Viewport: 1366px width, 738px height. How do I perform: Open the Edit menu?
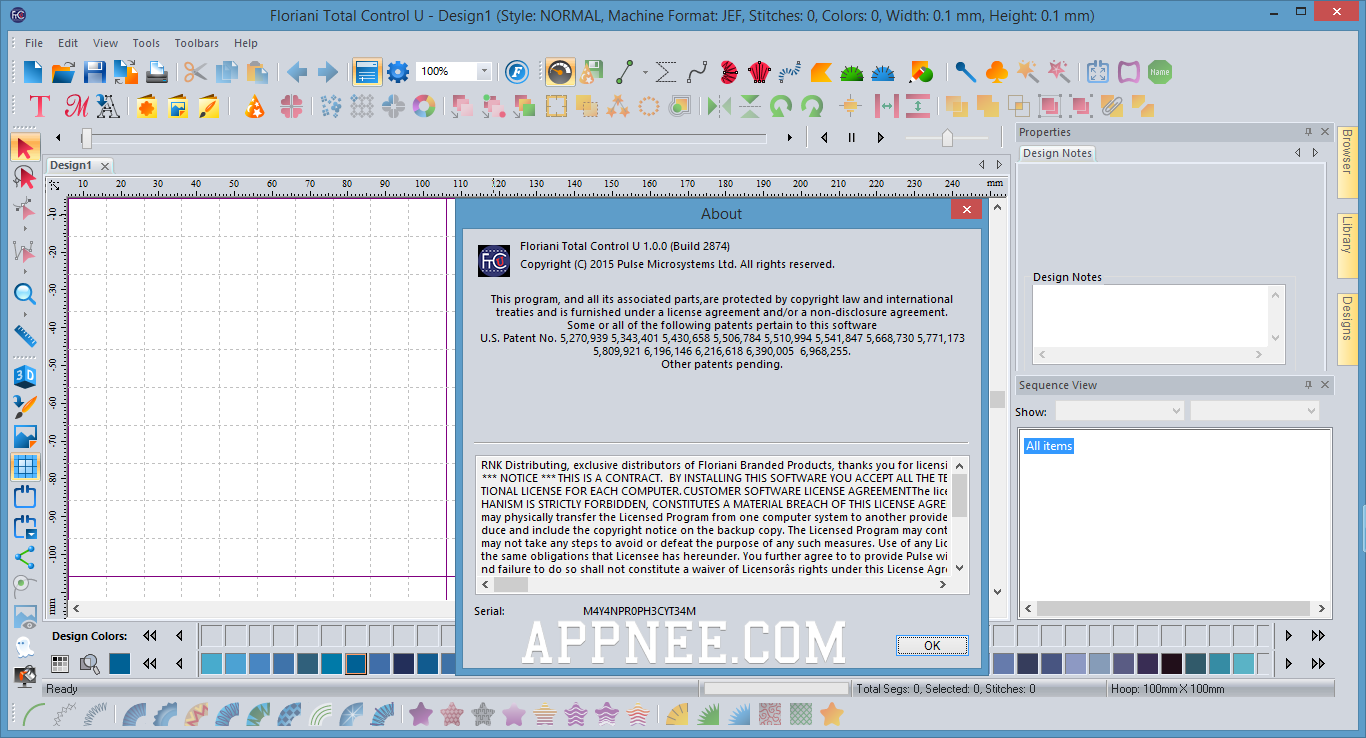click(x=68, y=43)
